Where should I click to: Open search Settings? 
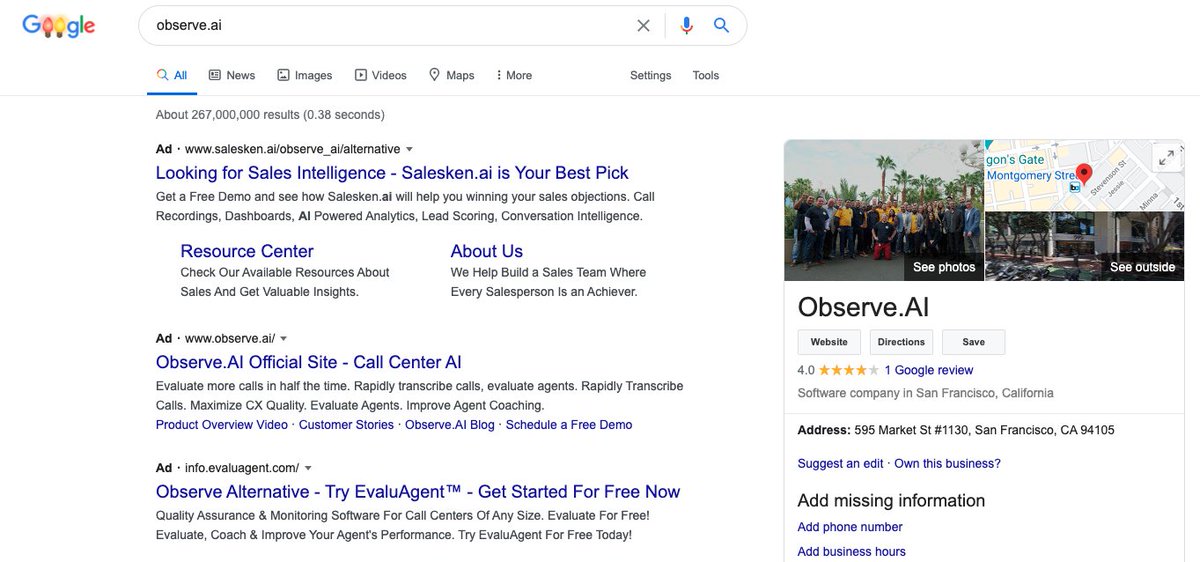tap(650, 75)
